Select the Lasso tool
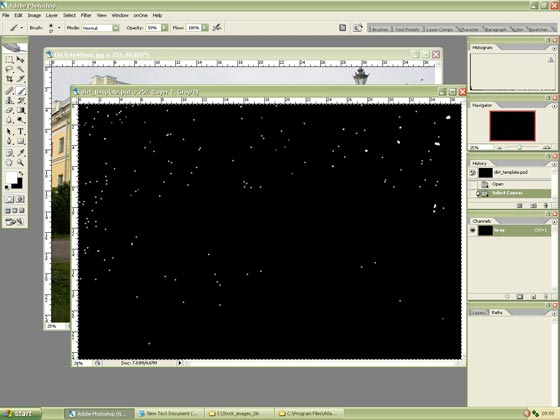 [10, 69]
